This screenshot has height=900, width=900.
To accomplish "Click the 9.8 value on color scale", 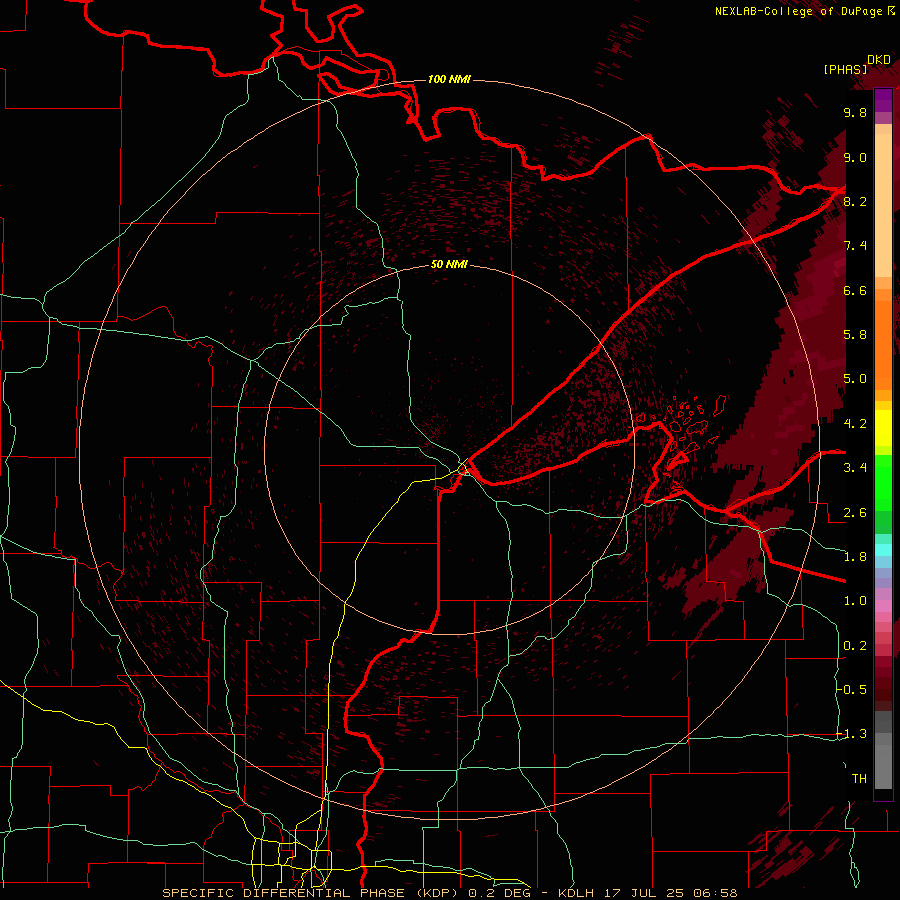I will (855, 112).
